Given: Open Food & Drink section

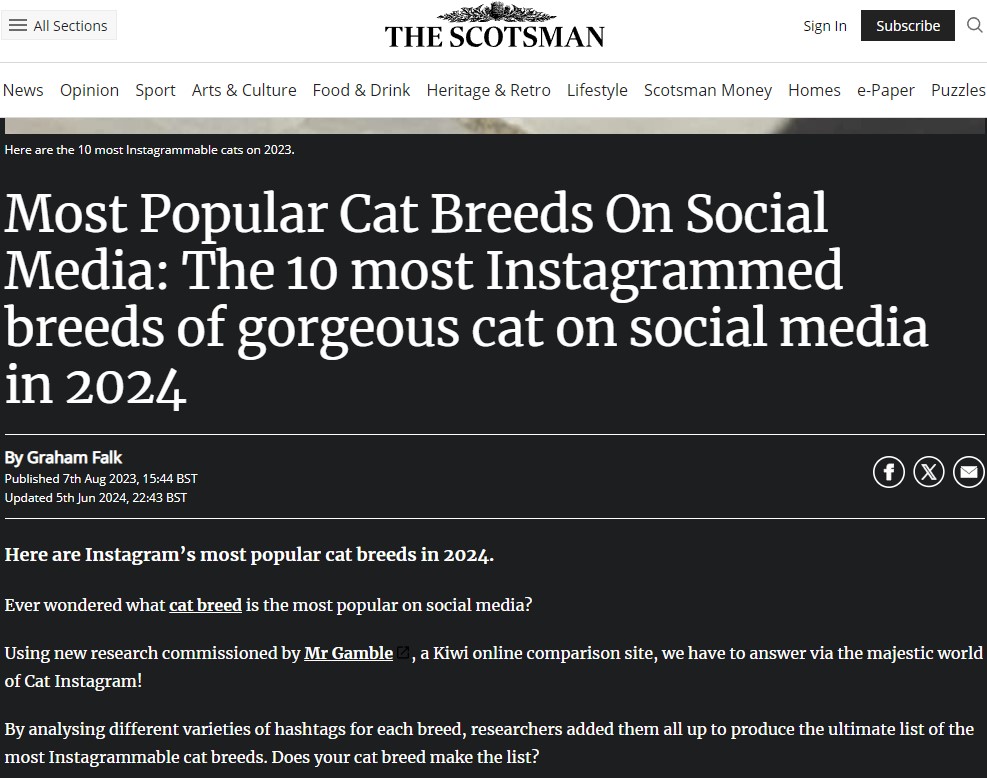Looking at the screenshot, I should click(361, 90).
